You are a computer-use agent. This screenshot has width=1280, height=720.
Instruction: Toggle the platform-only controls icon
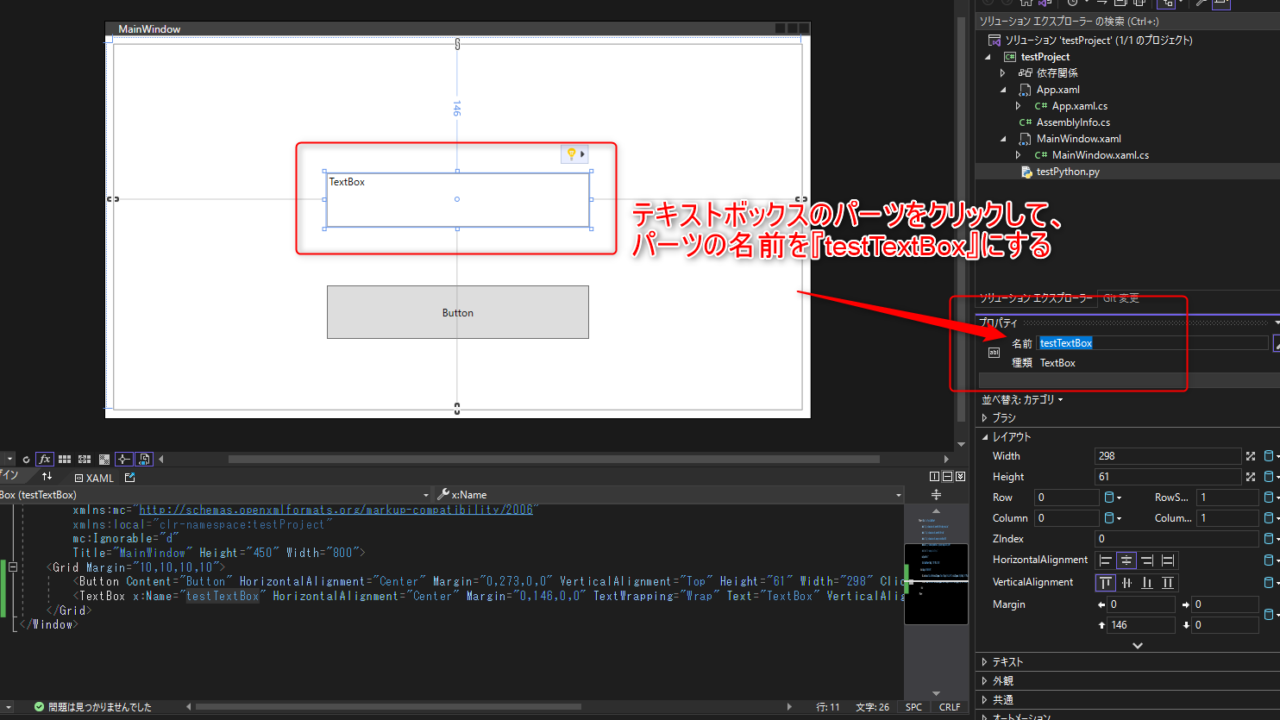pos(144,459)
